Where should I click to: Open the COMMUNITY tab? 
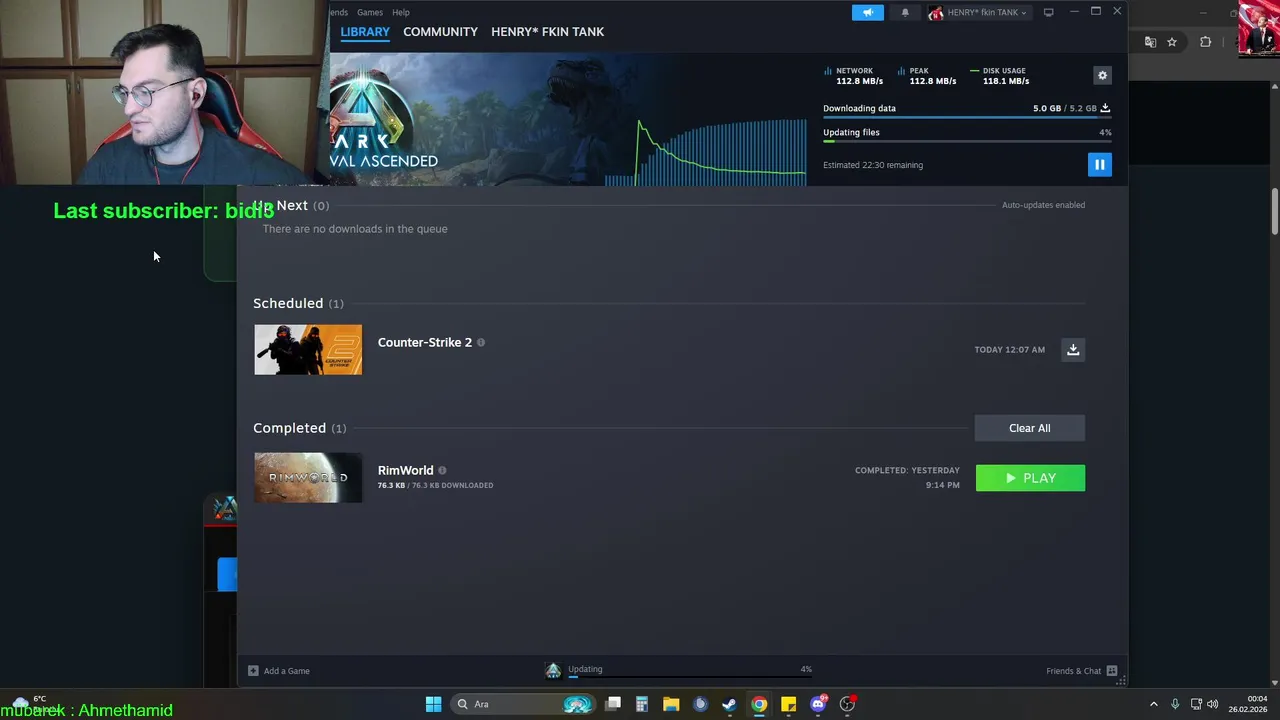[x=440, y=32]
